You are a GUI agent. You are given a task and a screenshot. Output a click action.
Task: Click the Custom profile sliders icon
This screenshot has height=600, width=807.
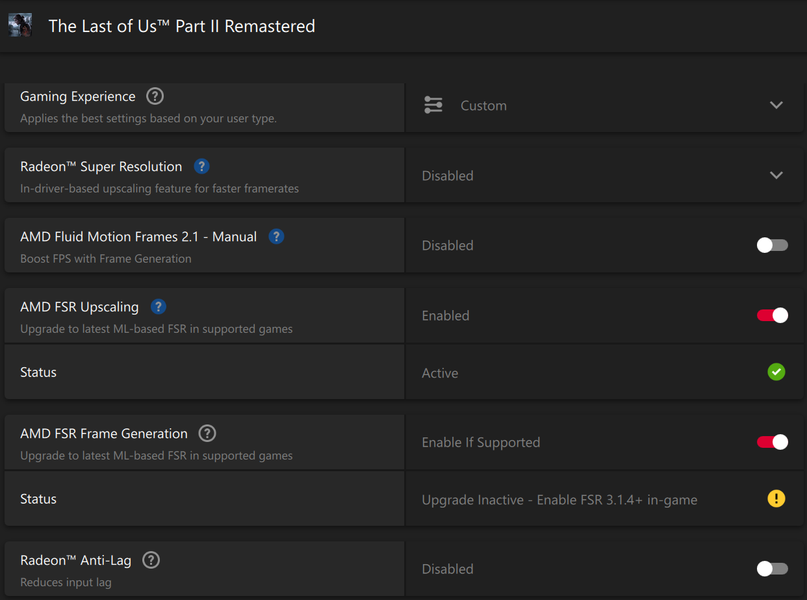click(433, 105)
